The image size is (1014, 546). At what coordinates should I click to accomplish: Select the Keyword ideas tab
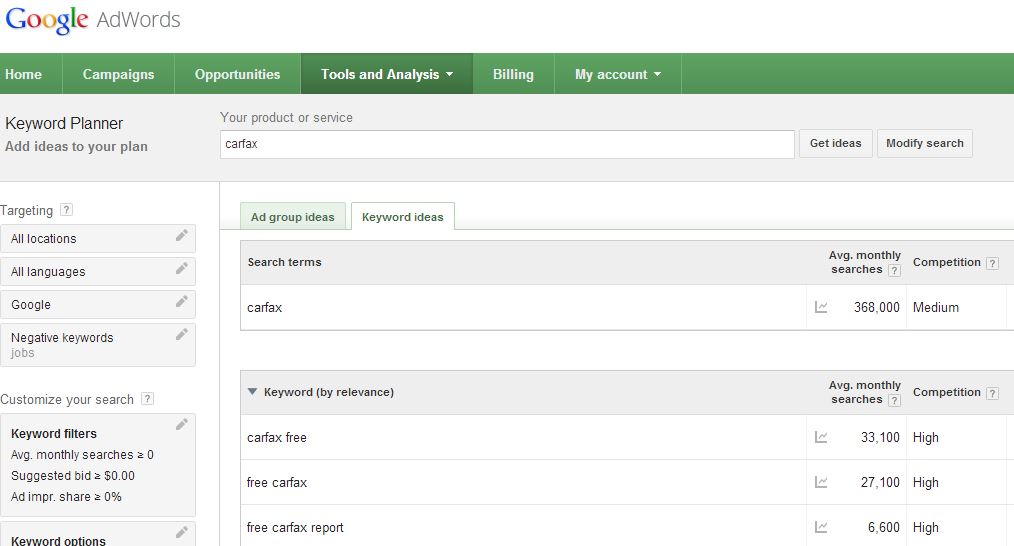coord(403,217)
